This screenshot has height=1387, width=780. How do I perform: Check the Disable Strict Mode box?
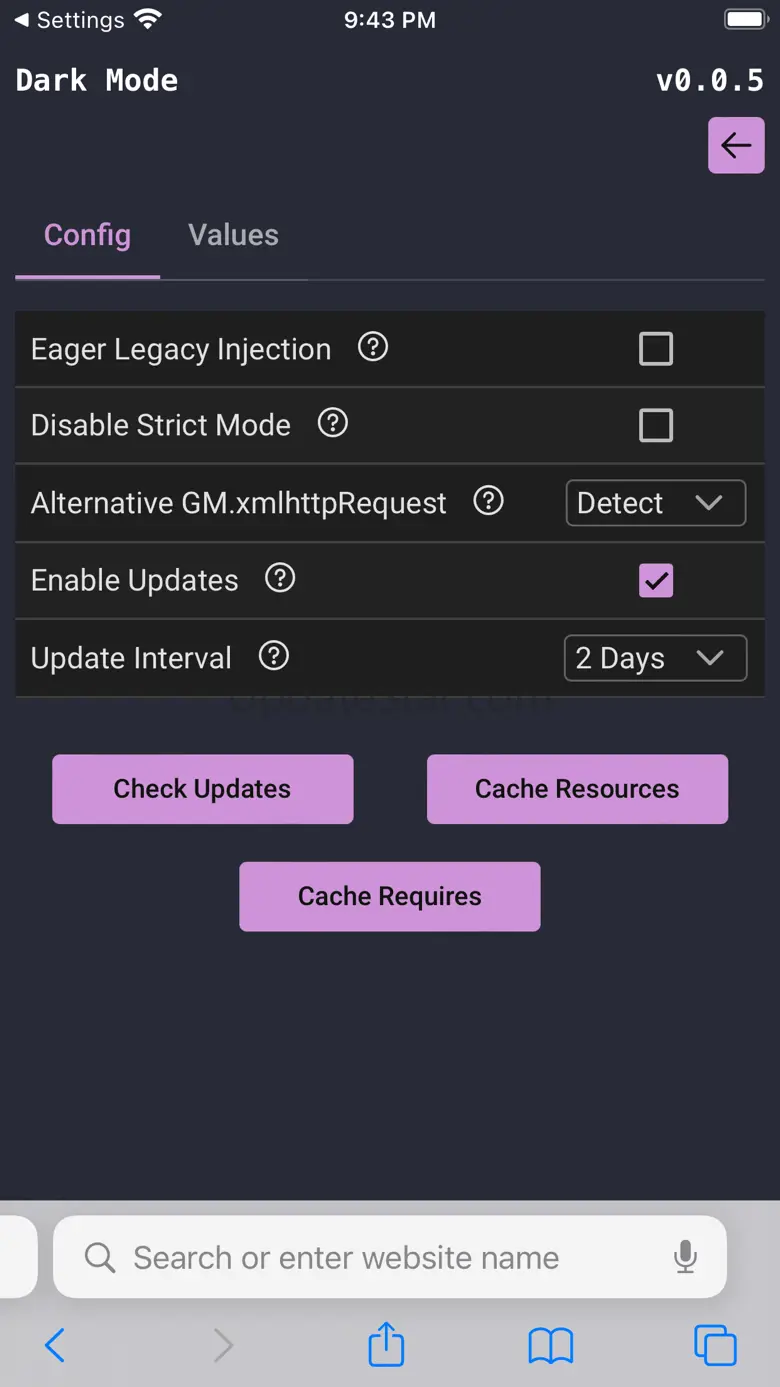[656, 425]
